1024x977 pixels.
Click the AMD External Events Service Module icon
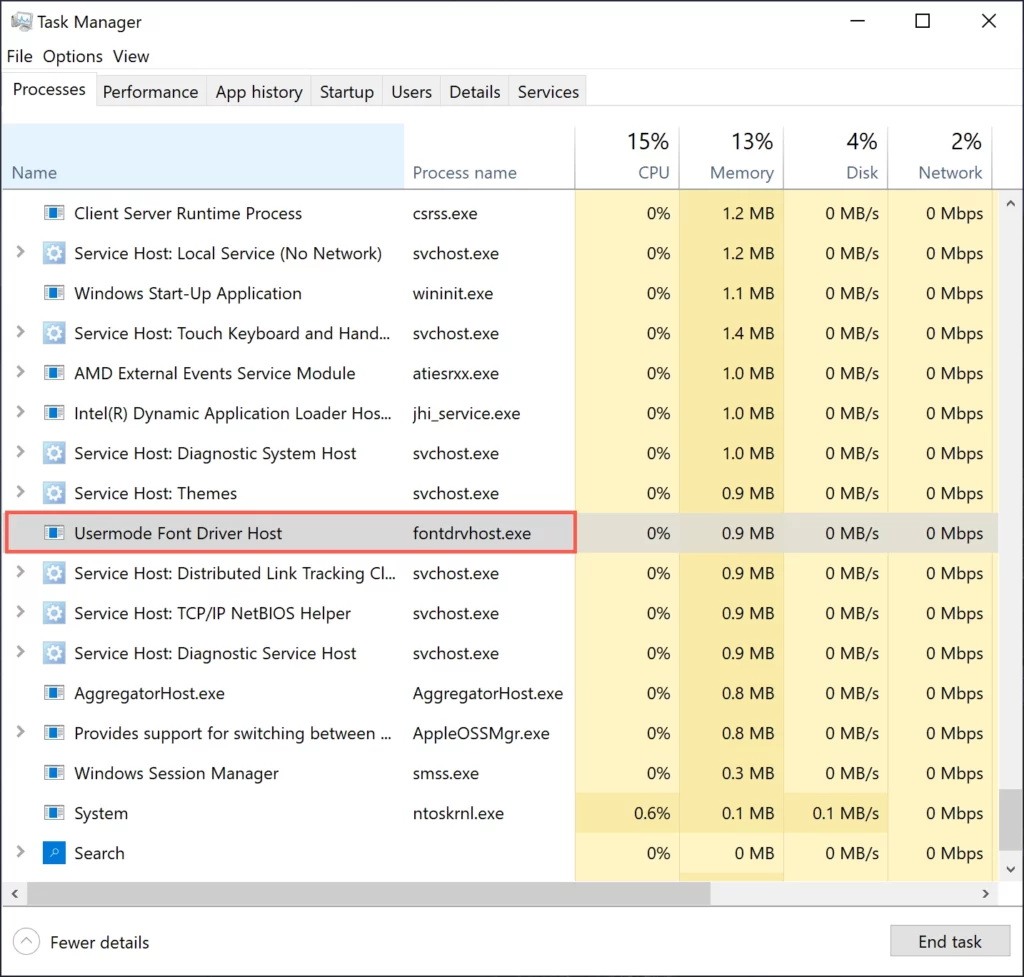54,373
